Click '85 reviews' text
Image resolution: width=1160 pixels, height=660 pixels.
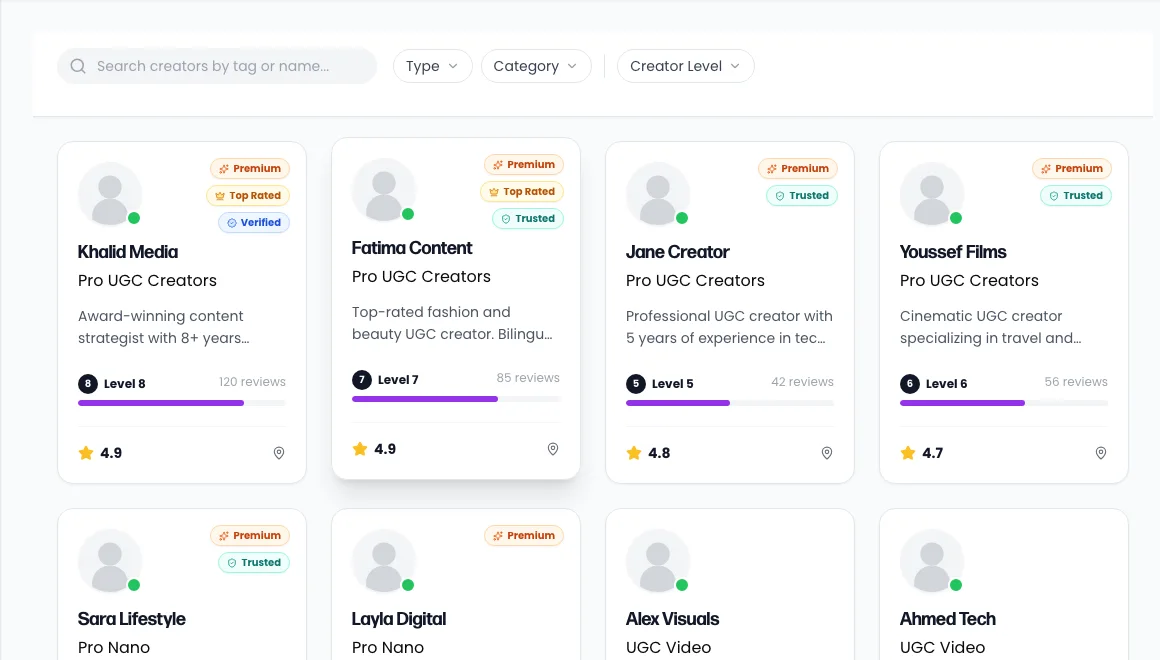[x=528, y=378]
